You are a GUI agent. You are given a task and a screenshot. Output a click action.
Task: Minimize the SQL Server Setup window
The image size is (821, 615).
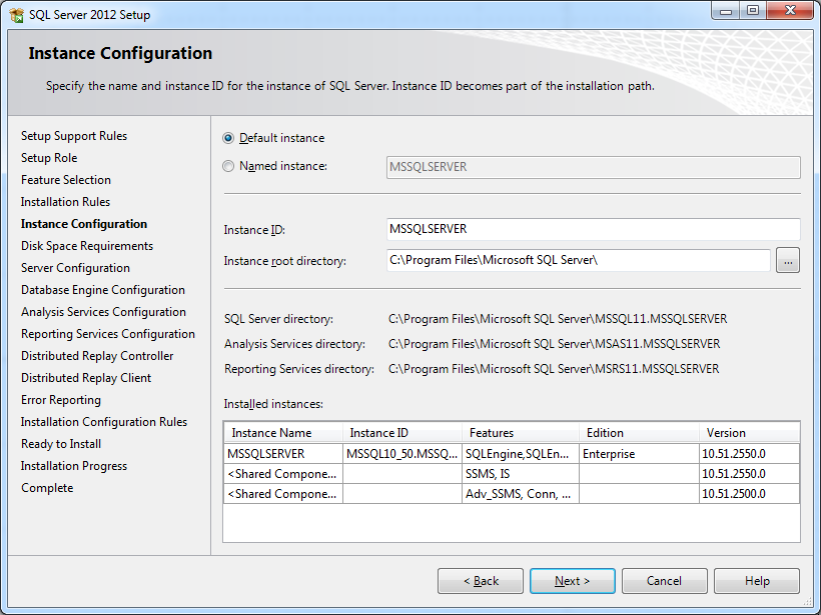tap(726, 11)
